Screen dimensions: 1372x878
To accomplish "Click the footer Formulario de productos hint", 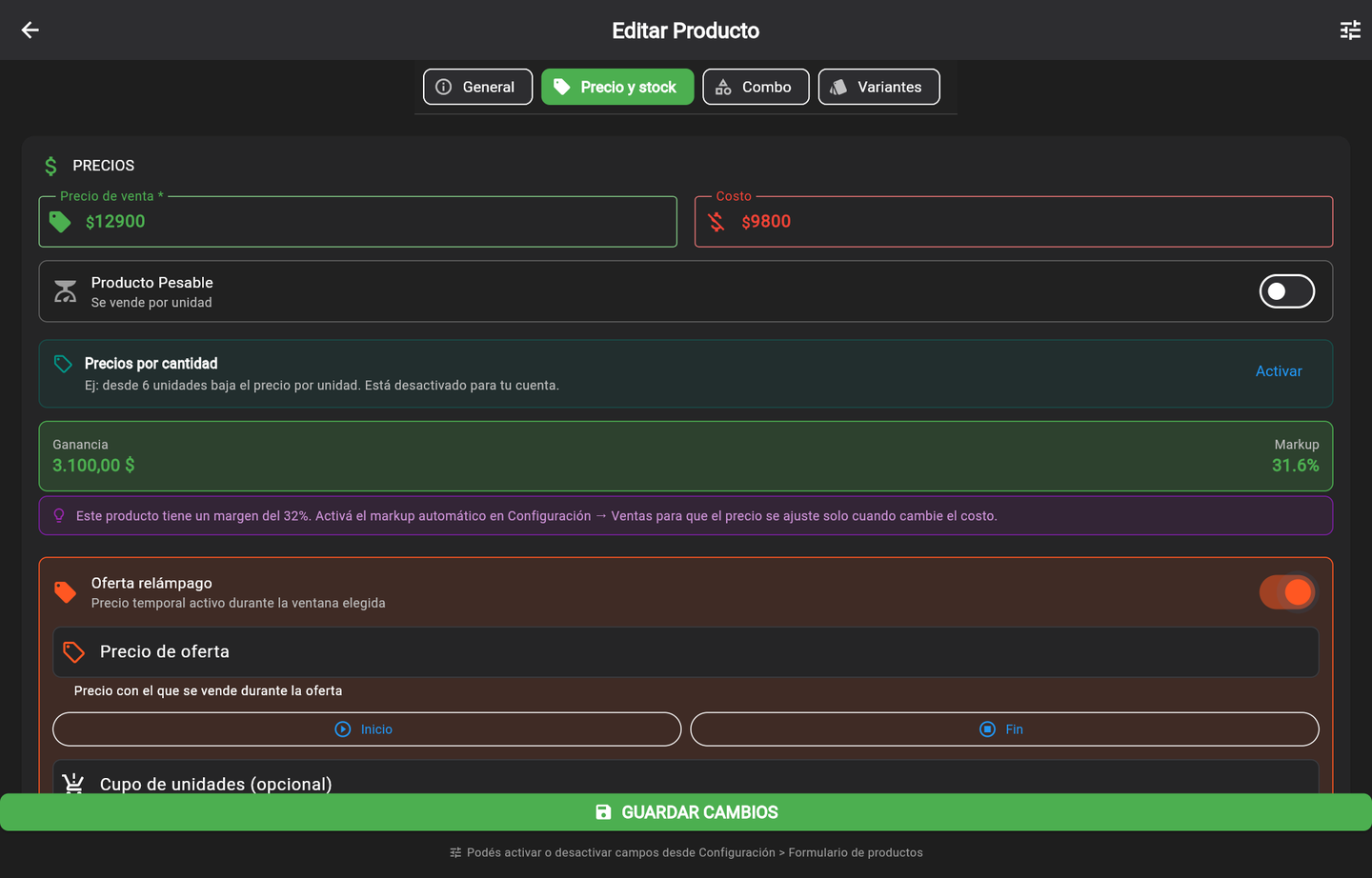I will pyautogui.click(x=695, y=852).
